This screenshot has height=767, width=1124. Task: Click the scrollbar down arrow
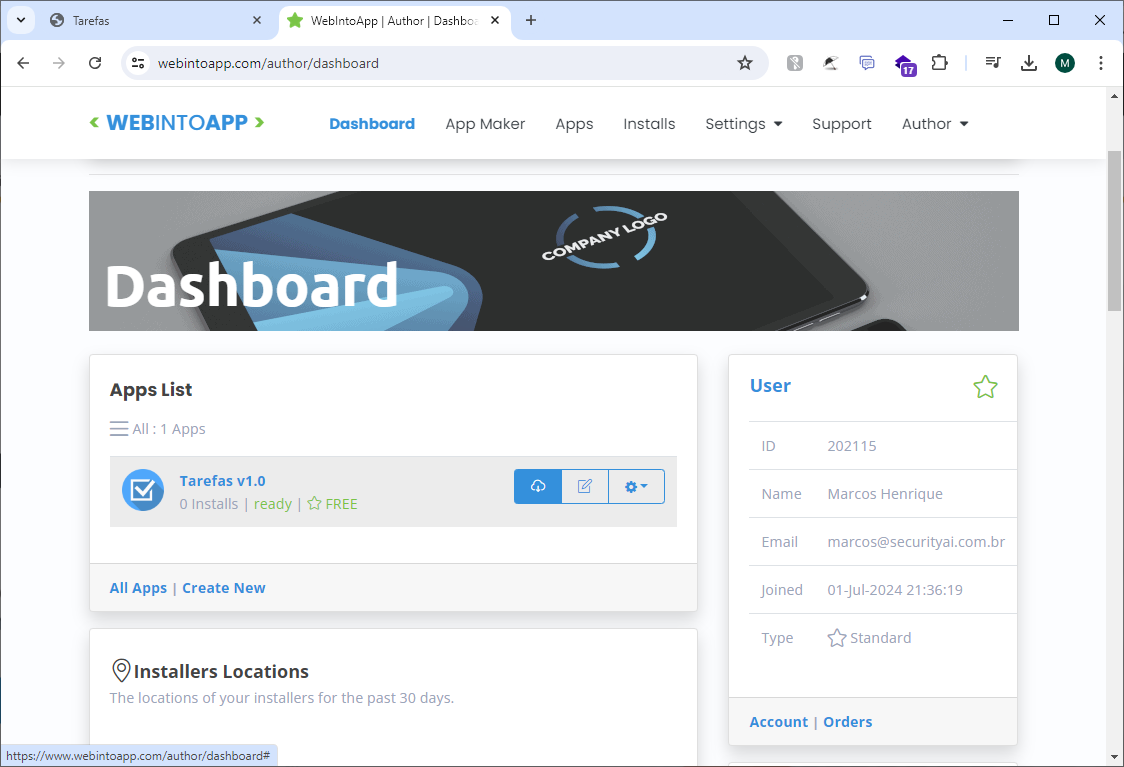(x=1114, y=757)
